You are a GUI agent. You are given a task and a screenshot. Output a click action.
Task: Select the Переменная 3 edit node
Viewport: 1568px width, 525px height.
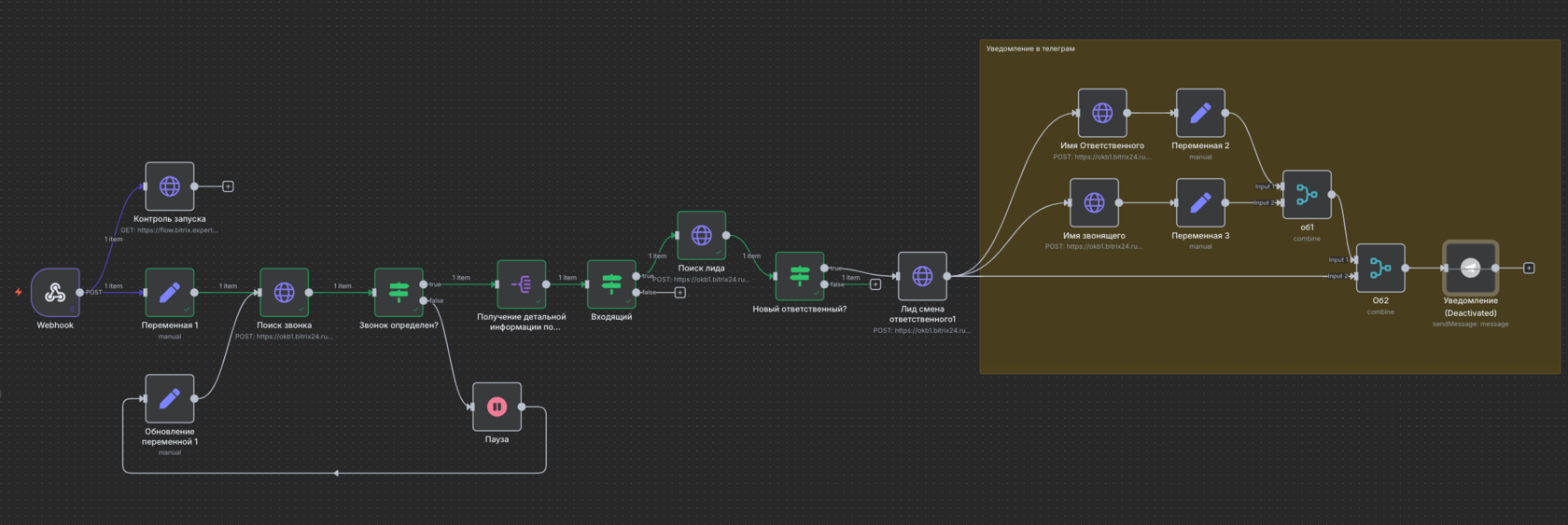click(1200, 202)
